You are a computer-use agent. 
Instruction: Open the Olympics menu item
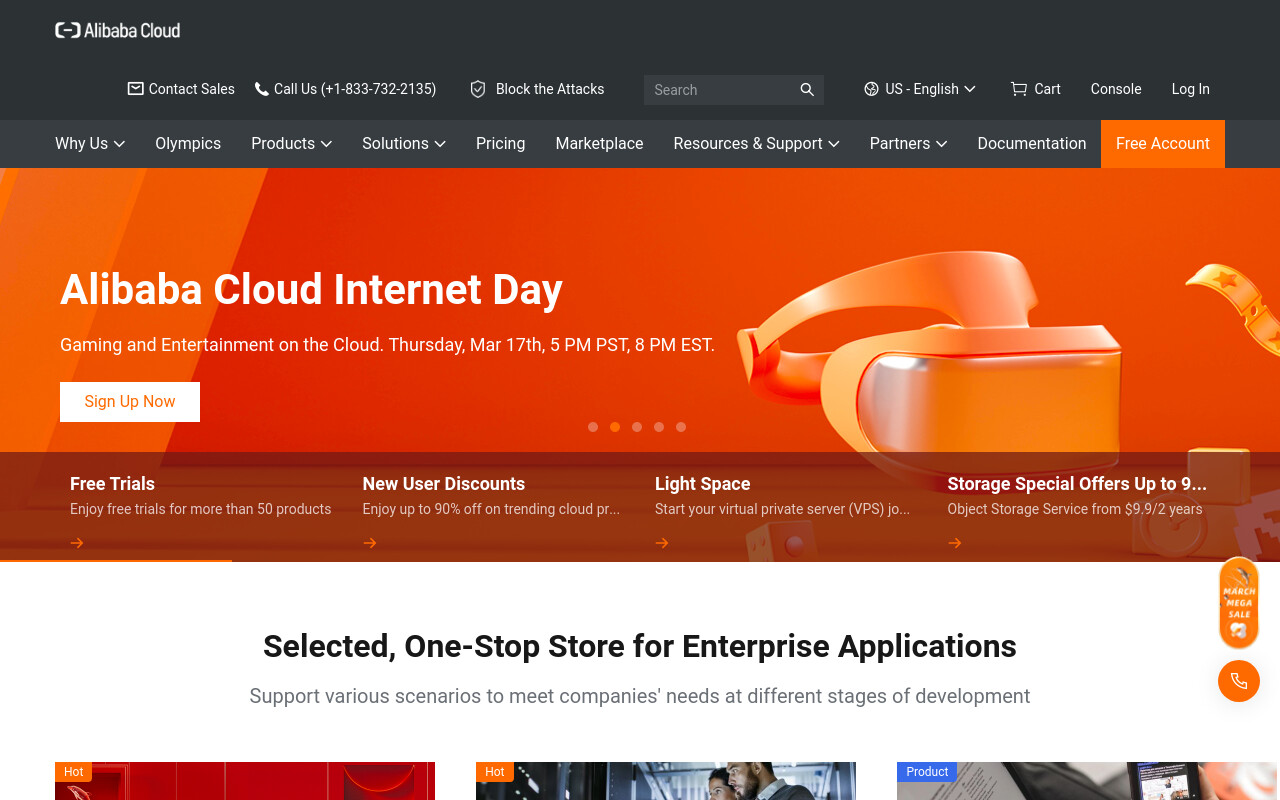[x=188, y=144]
